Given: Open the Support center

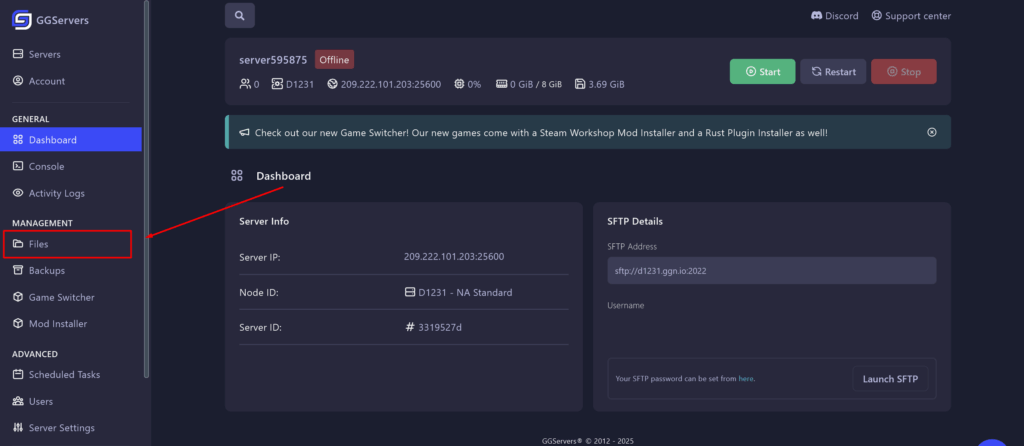Looking at the screenshot, I should [x=911, y=16].
